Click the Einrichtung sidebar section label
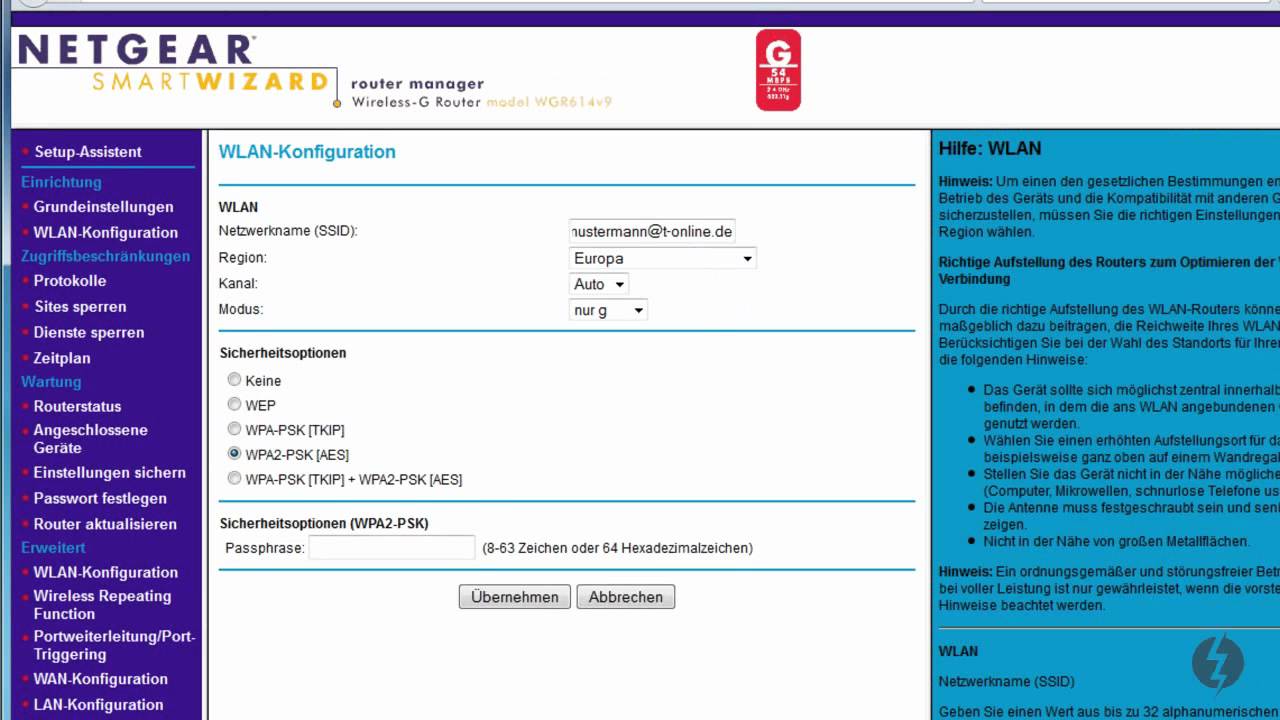The image size is (1280, 720). pos(61,182)
